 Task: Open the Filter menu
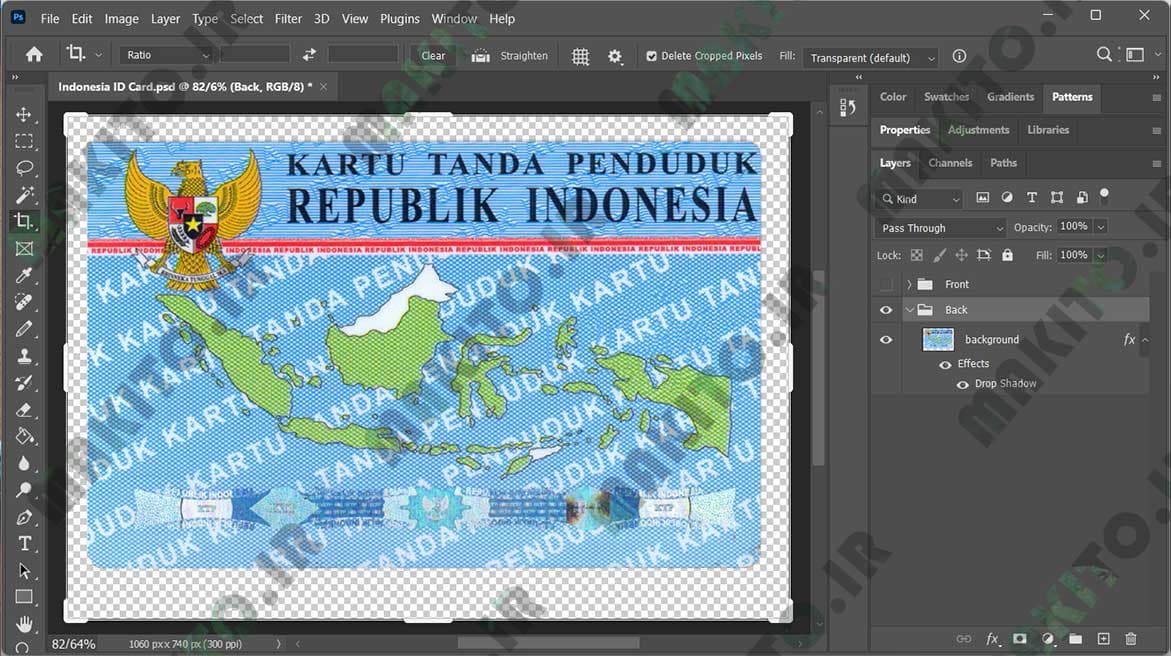click(x=288, y=19)
